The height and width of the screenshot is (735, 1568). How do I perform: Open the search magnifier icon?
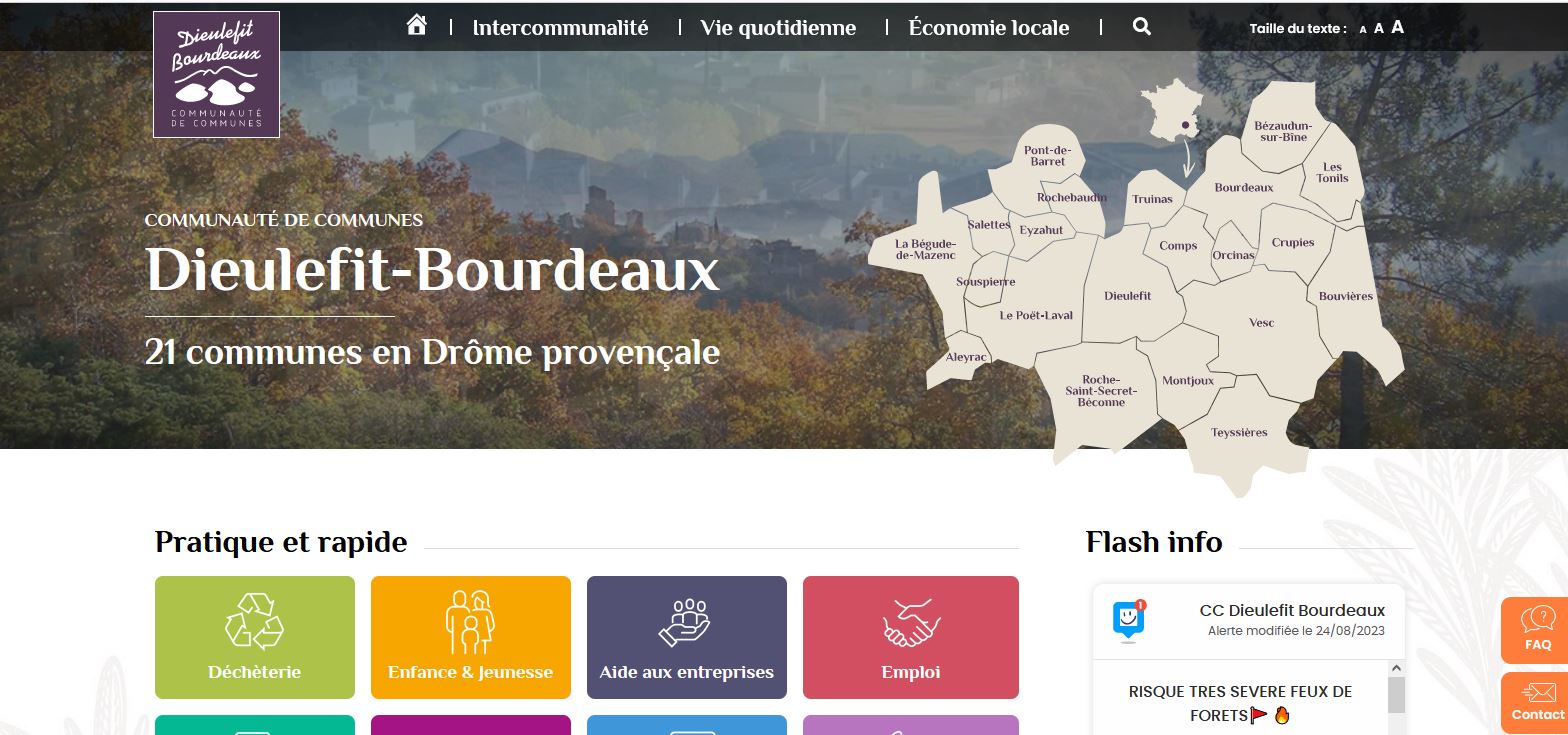(x=1142, y=27)
